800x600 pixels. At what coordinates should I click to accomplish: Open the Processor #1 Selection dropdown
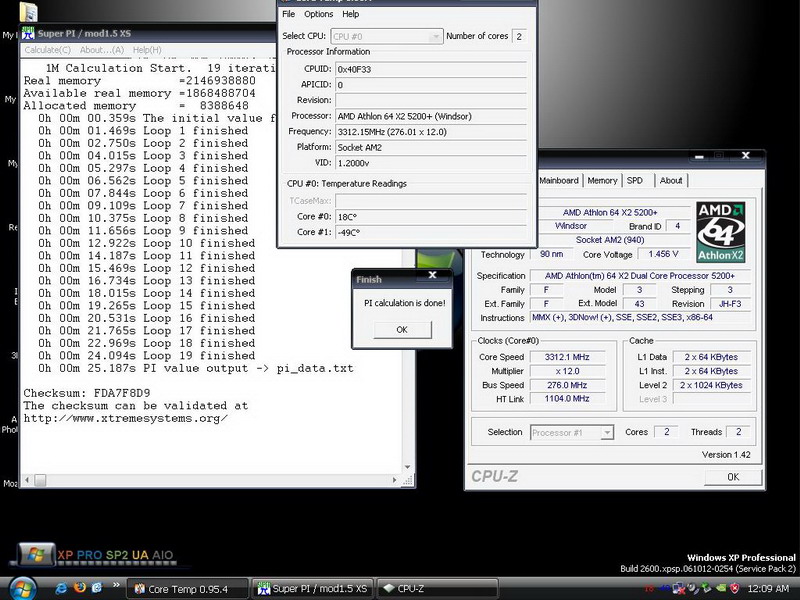click(x=571, y=433)
